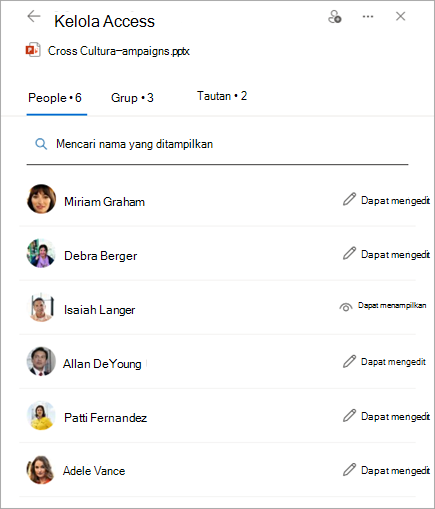Open Dapat mengedit permission for Allan DeYoung

tap(393, 362)
